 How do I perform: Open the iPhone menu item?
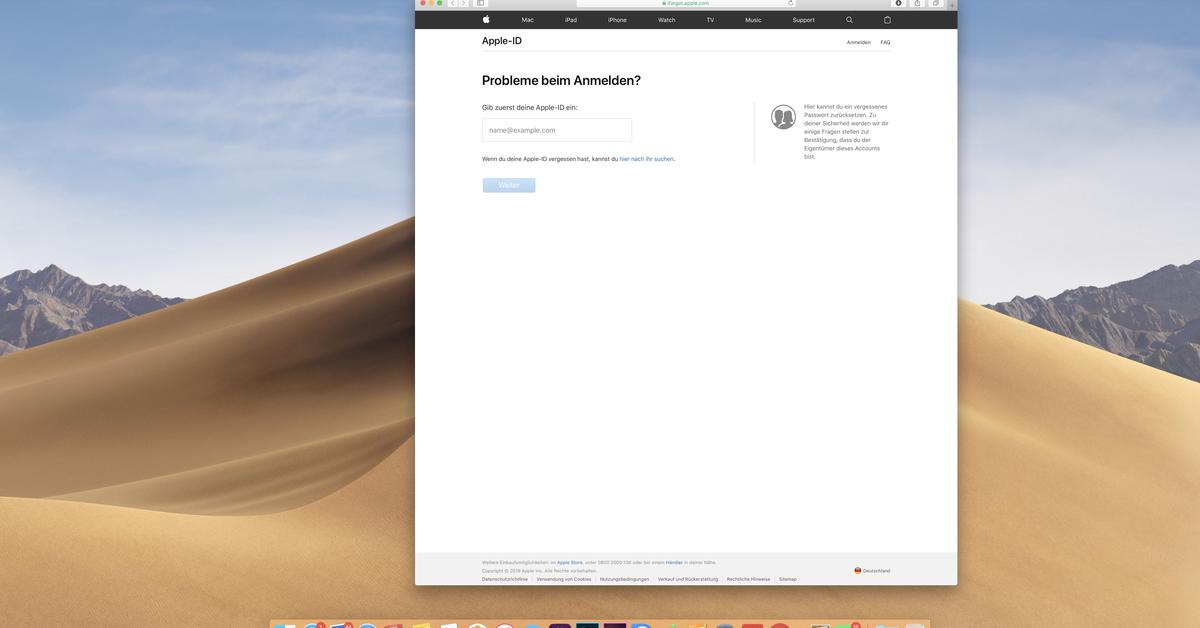617,20
